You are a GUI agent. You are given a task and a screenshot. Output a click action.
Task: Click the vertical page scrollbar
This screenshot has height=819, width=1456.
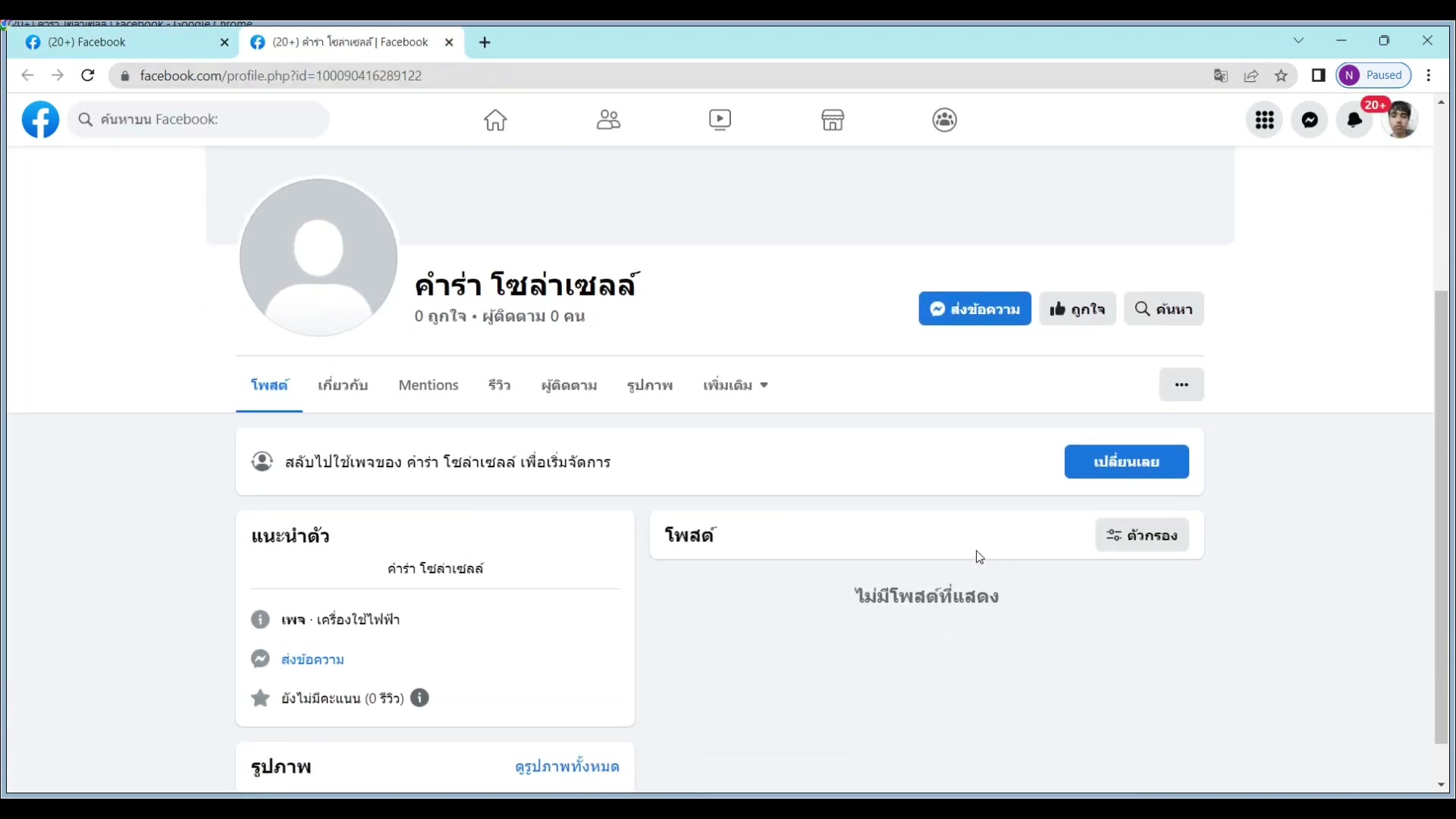(x=1440, y=523)
